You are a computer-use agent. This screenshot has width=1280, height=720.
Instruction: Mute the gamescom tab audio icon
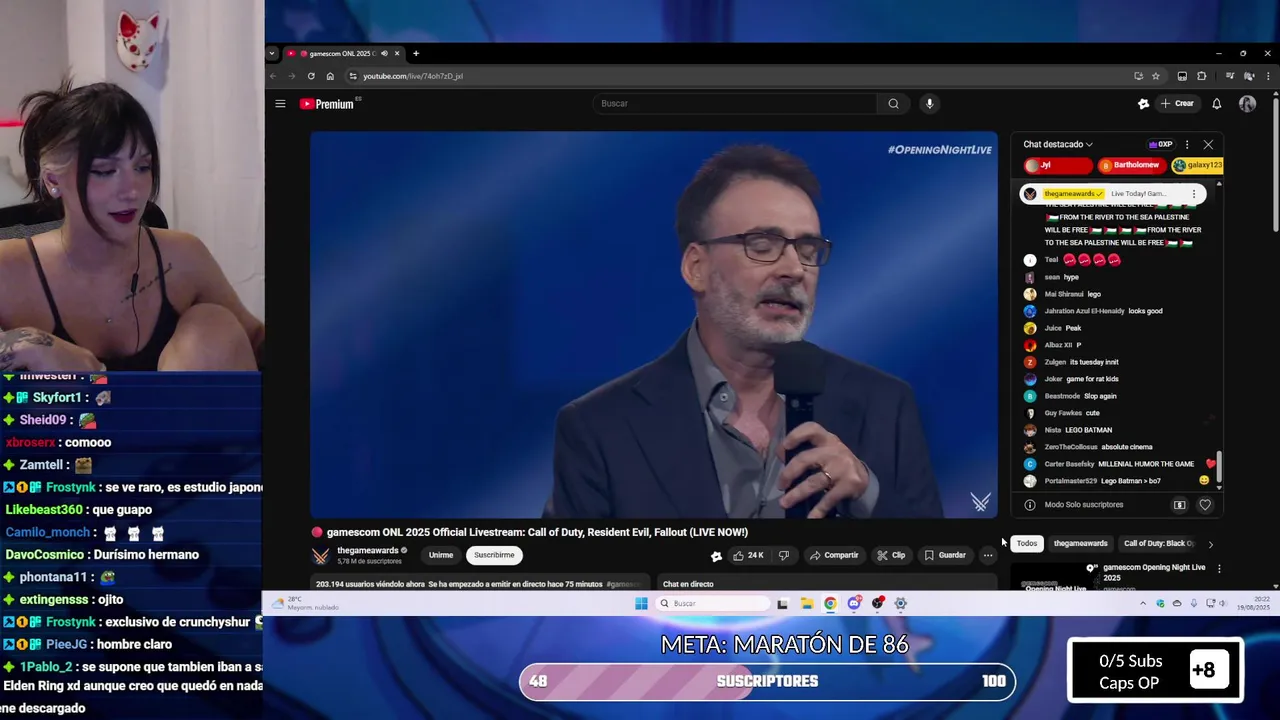(384, 54)
